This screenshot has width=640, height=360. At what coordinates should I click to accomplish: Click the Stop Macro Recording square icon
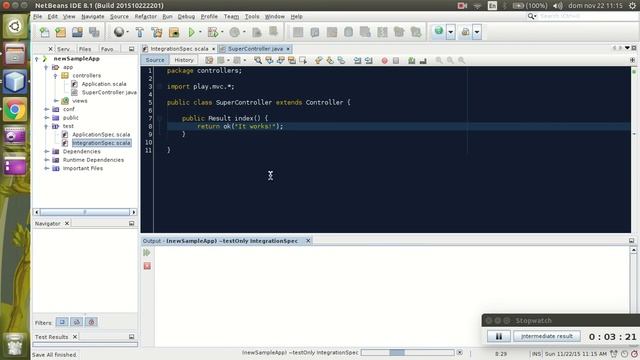396,60
